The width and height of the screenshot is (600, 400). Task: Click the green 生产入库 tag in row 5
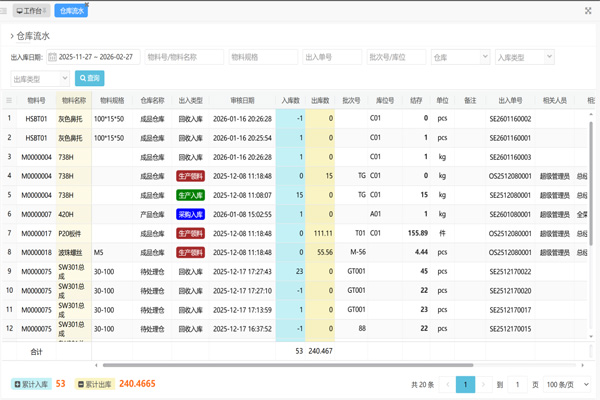click(191, 195)
